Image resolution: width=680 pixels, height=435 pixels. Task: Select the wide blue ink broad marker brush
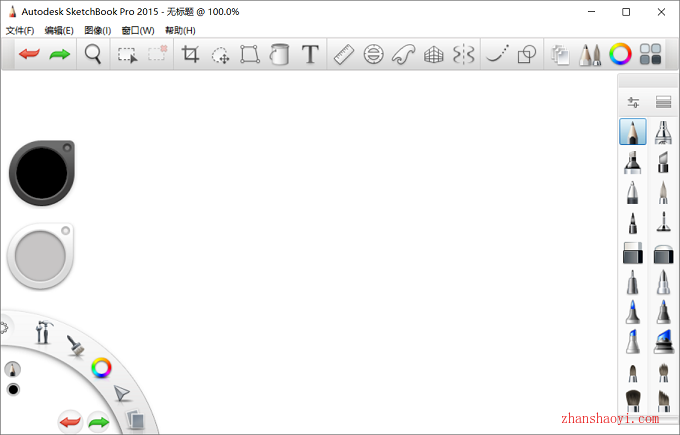click(x=664, y=342)
